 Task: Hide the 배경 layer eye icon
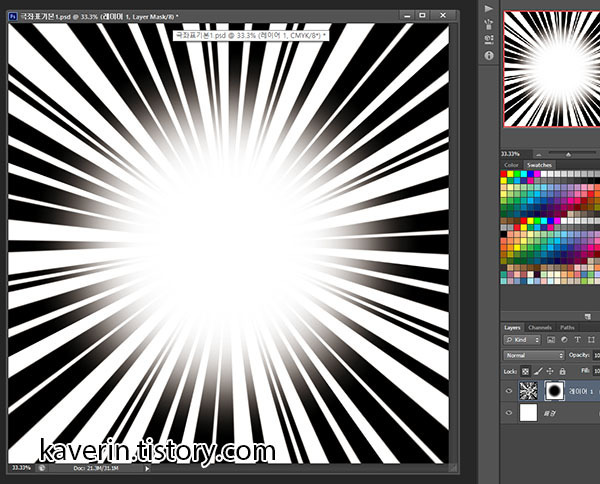pyautogui.click(x=509, y=413)
